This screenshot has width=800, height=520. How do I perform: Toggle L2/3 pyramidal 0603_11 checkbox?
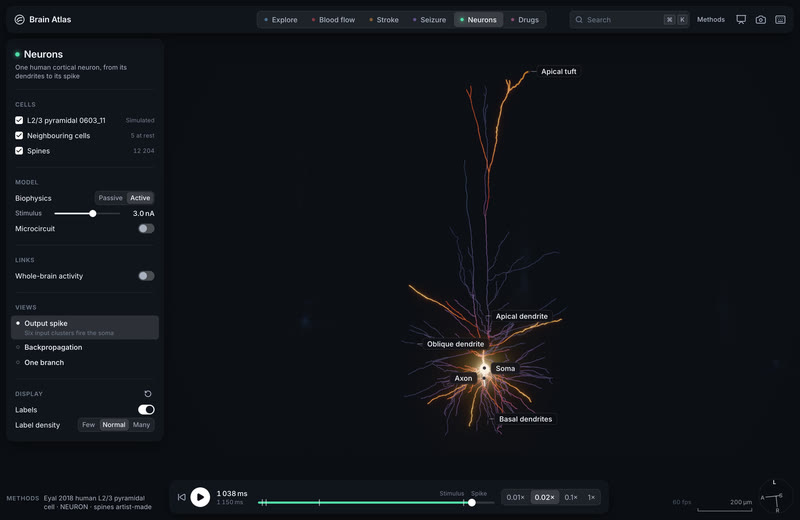click(x=19, y=120)
